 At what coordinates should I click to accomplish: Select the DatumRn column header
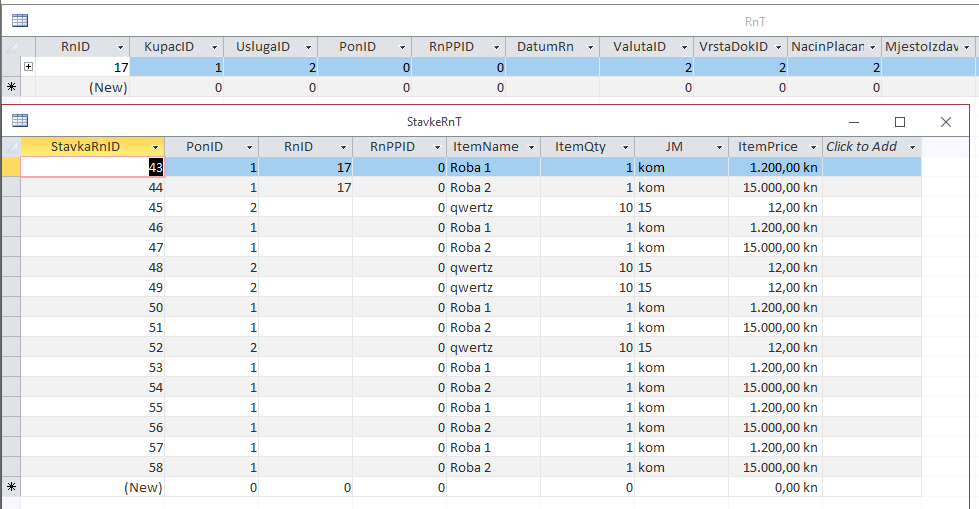click(x=553, y=47)
